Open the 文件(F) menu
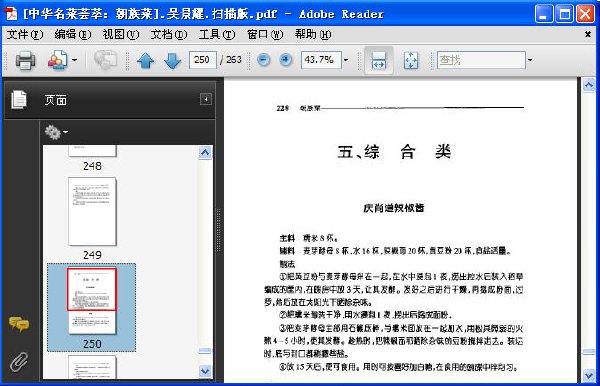 point(25,35)
